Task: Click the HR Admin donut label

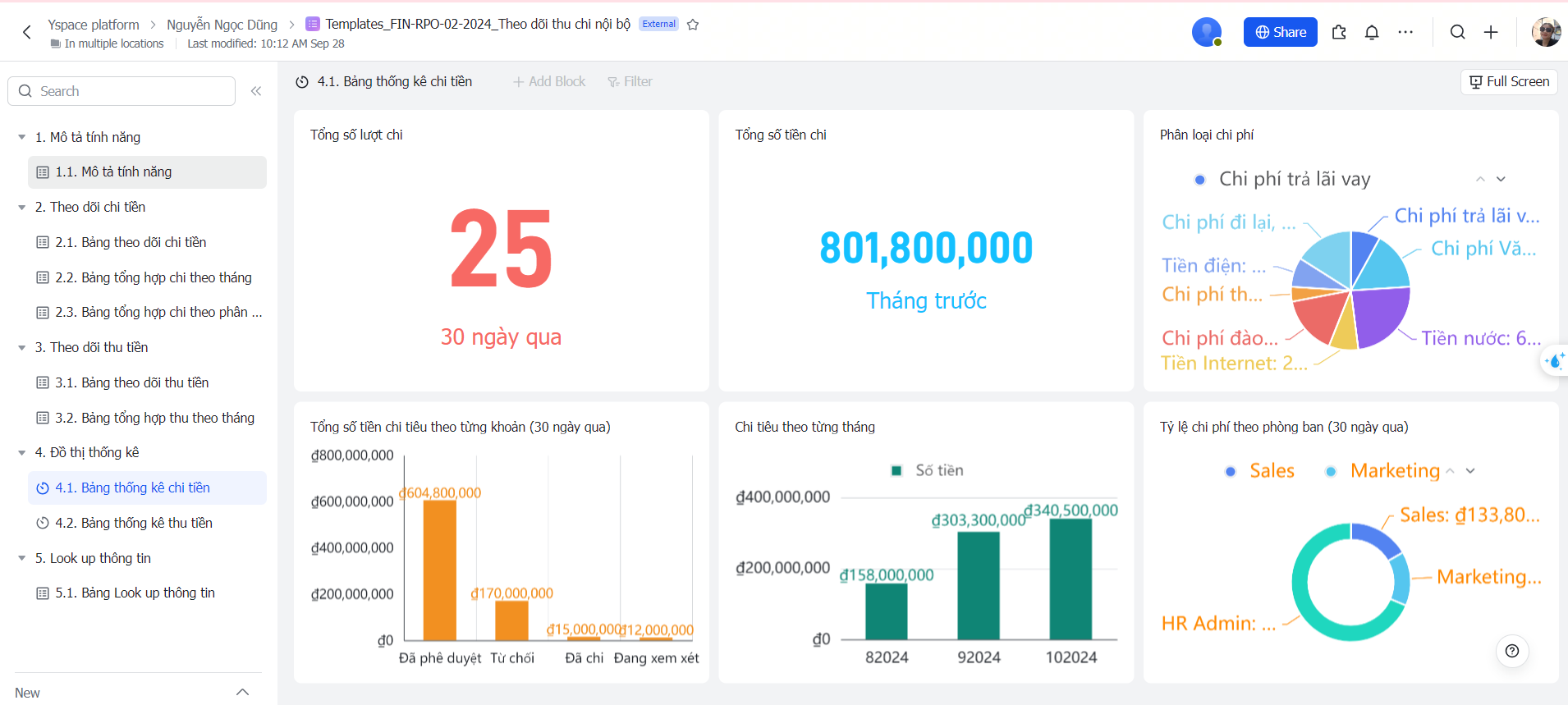Action: pyautogui.click(x=1218, y=624)
